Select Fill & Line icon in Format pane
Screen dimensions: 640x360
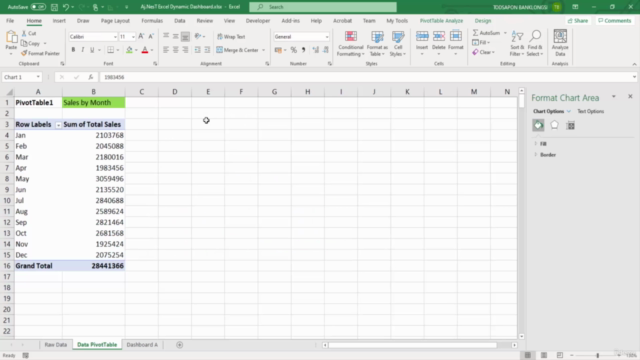[538, 125]
